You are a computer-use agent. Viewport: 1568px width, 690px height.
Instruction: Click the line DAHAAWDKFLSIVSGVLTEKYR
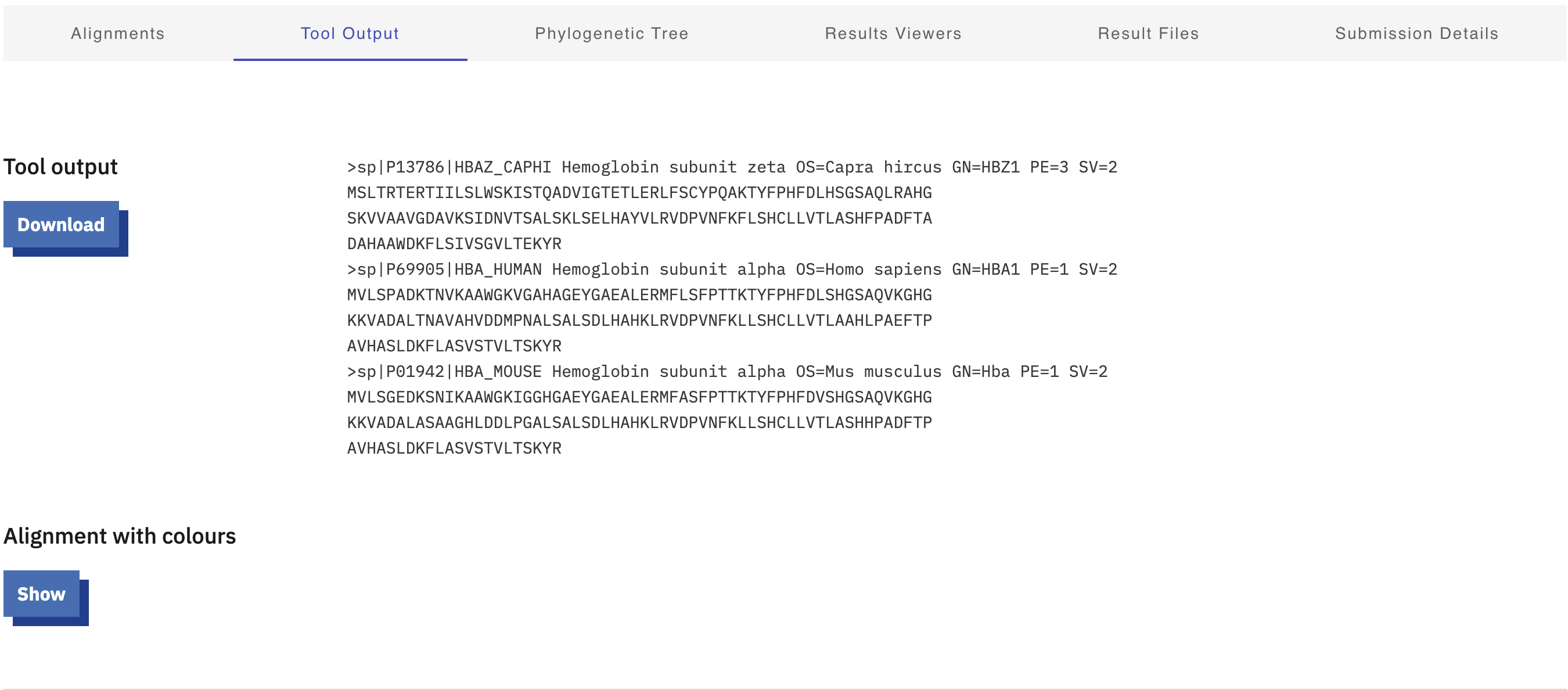pos(454,243)
